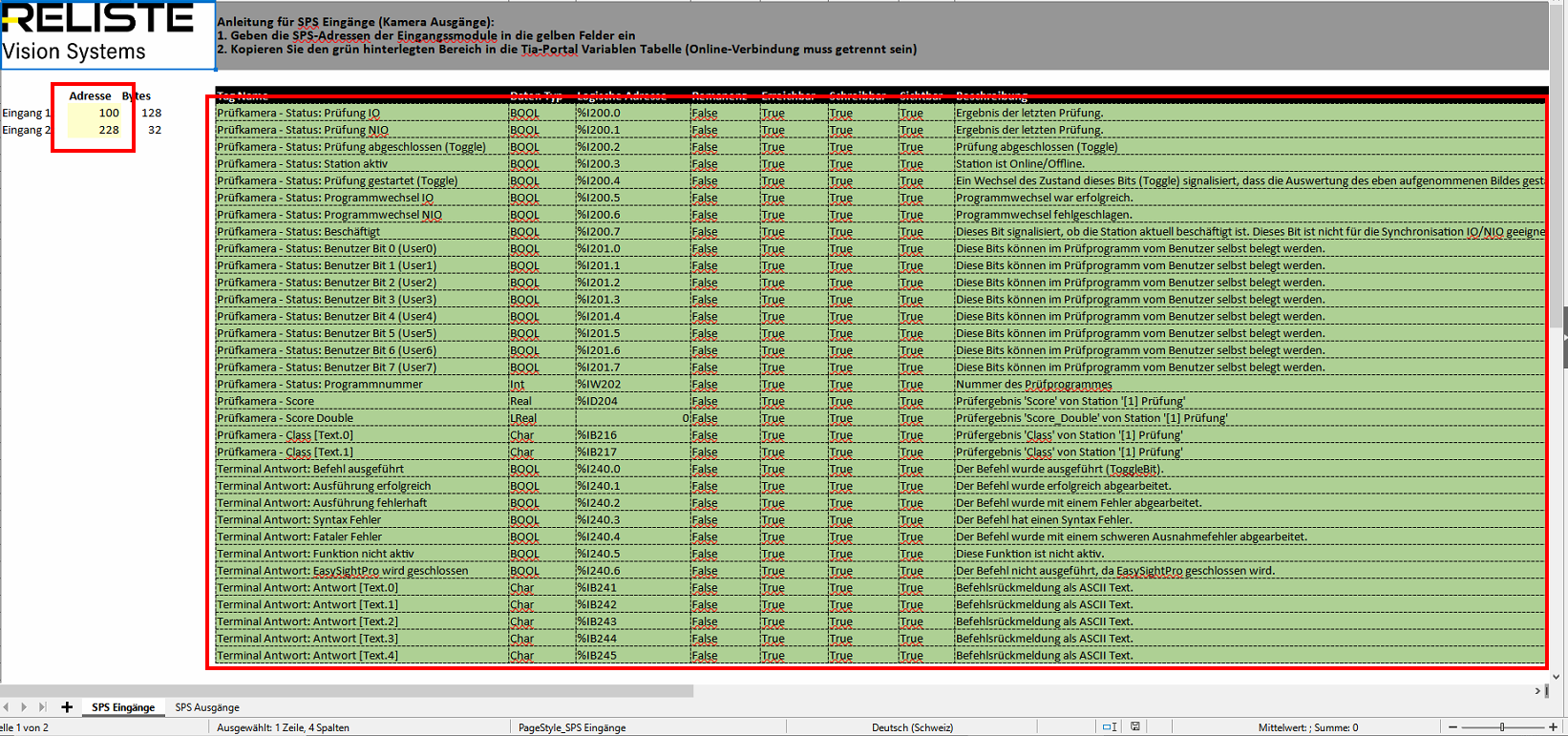Click the zoom in plus icon
This screenshot has width=1568, height=736.
(x=1553, y=727)
